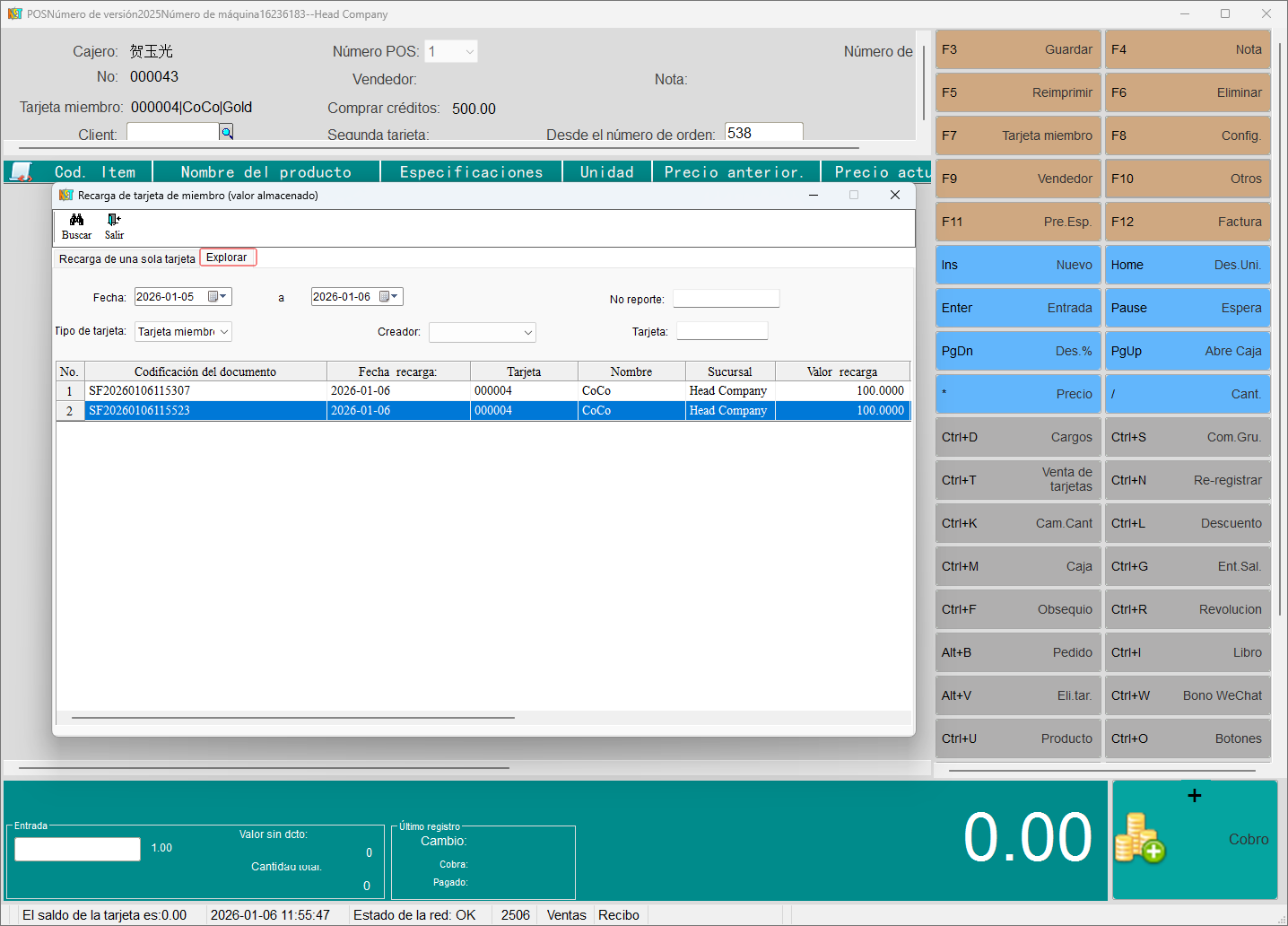Image resolution: width=1288 pixels, height=926 pixels.
Task: Switch to Recarga de una sola tarjeta tab
Action: tap(126, 258)
